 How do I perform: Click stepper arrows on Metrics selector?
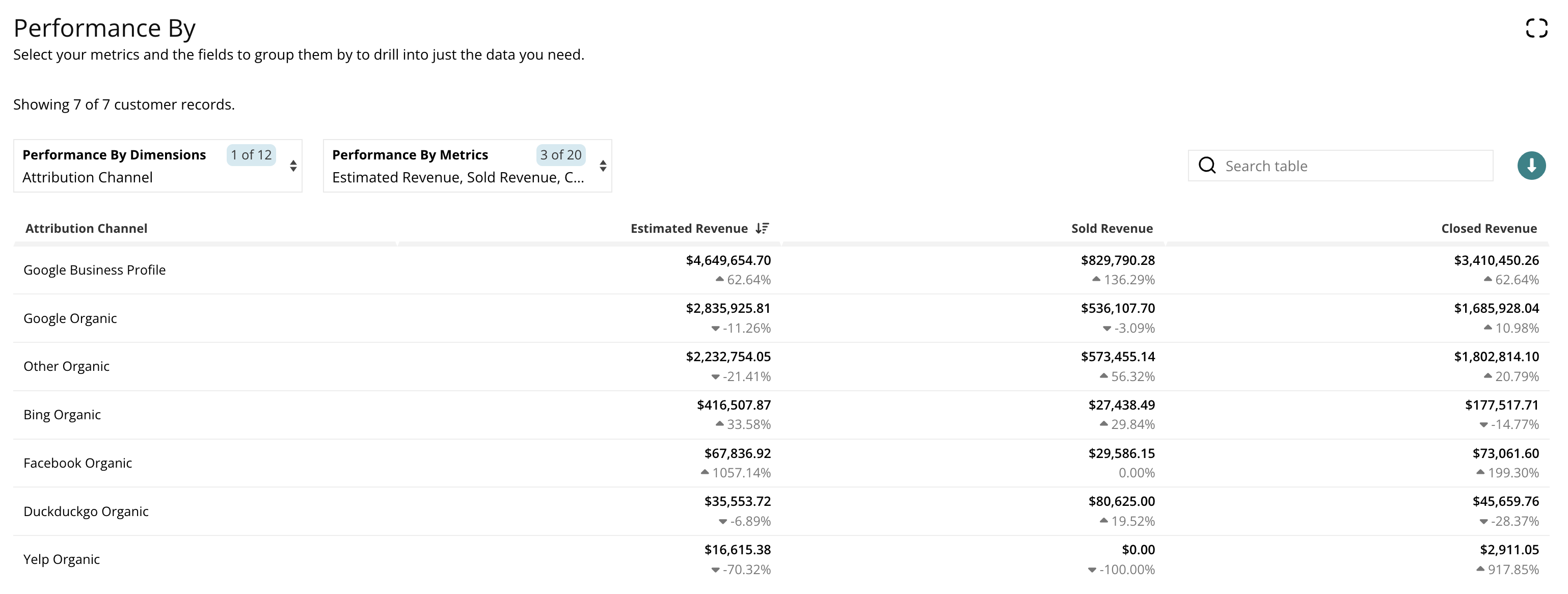(x=603, y=166)
